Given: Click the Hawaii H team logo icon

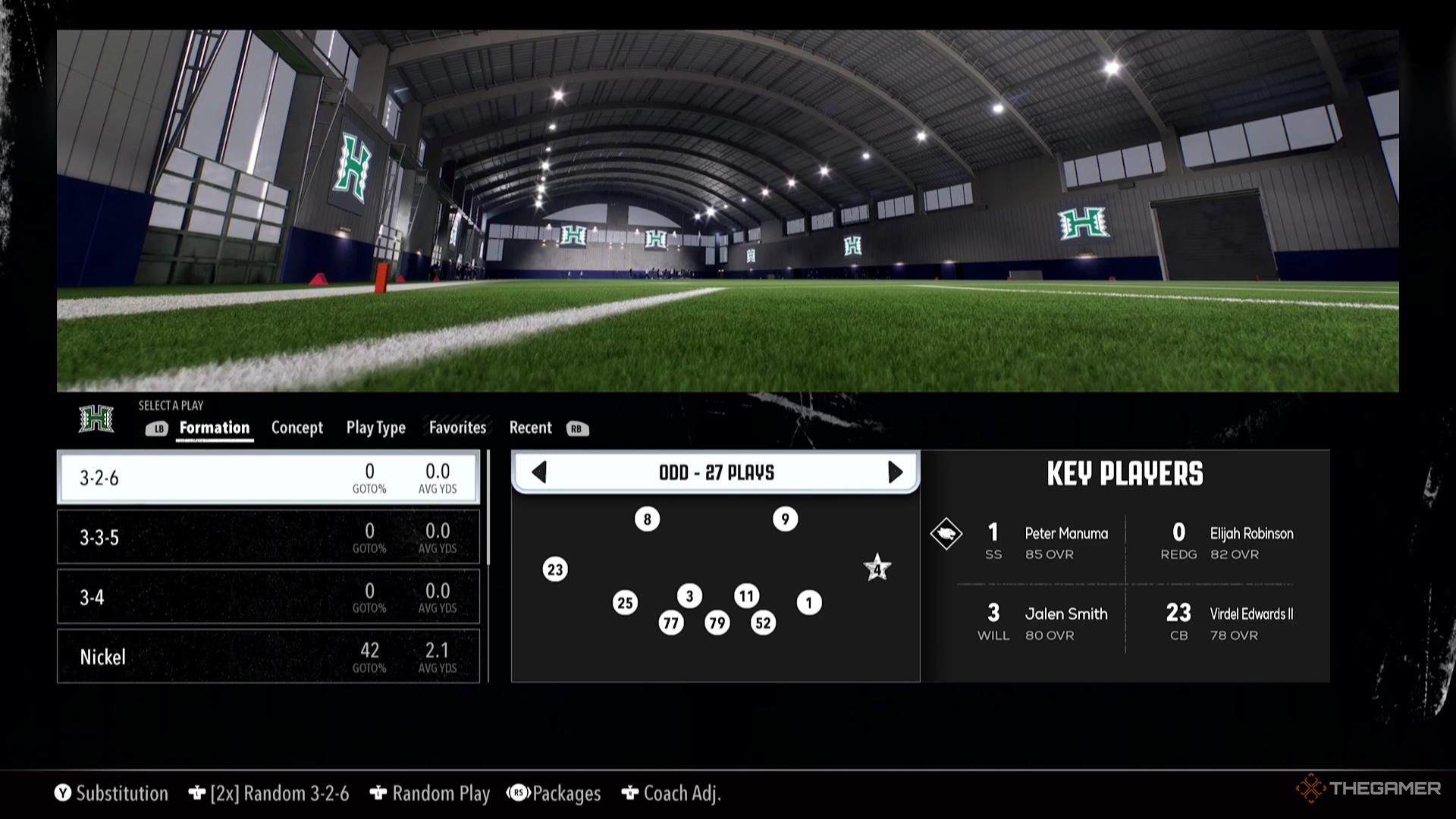Looking at the screenshot, I should [x=96, y=419].
